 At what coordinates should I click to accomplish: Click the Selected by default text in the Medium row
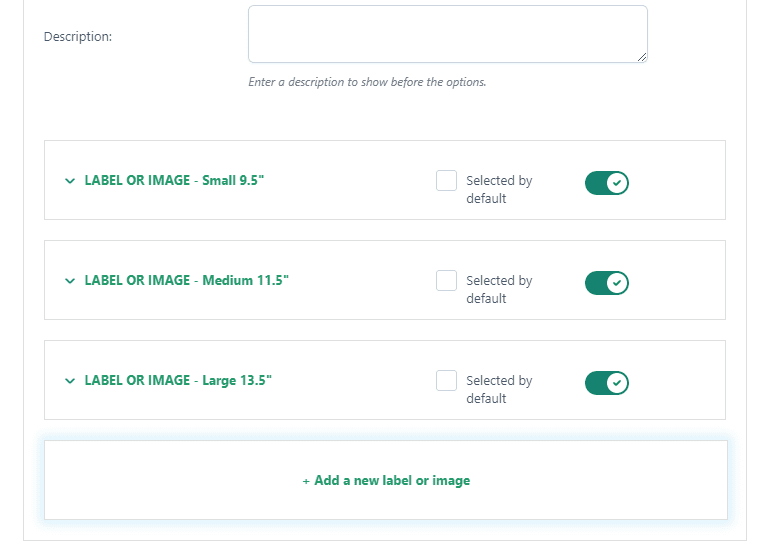point(499,289)
